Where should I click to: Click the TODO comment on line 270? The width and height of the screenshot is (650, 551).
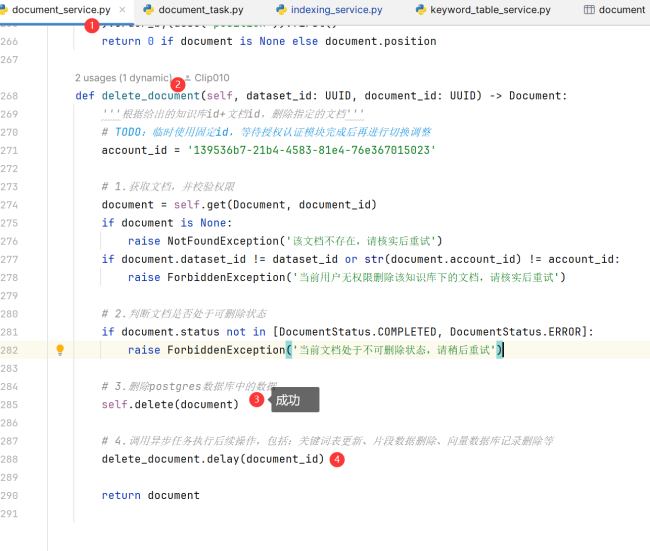point(267,132)
